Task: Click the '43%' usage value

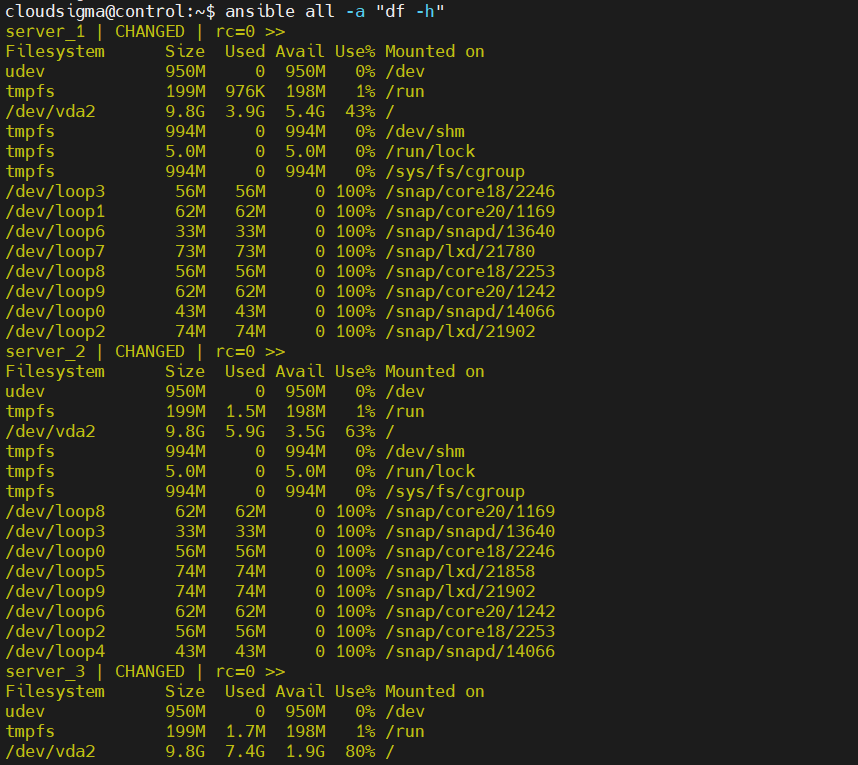Action: pyautogui.click(x=360, y=112)
